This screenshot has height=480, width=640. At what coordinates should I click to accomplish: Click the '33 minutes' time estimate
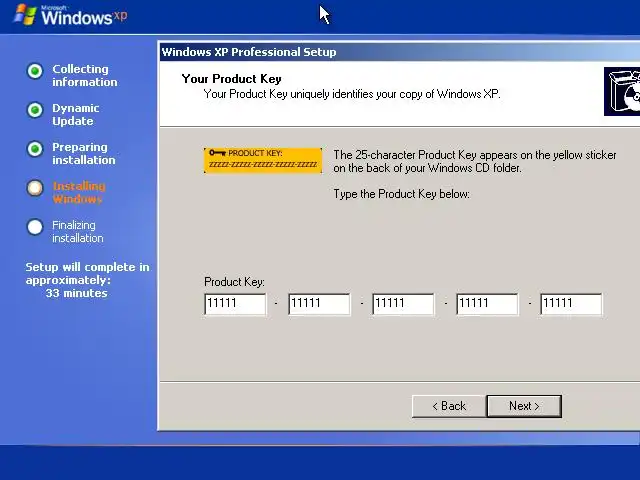76,293
